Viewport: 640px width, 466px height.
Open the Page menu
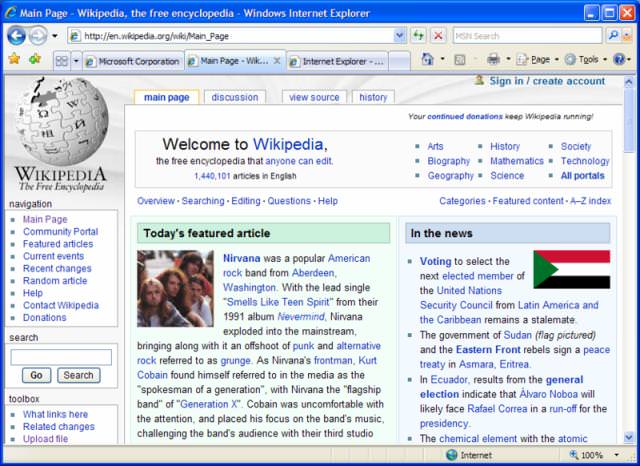click(537, 60)
